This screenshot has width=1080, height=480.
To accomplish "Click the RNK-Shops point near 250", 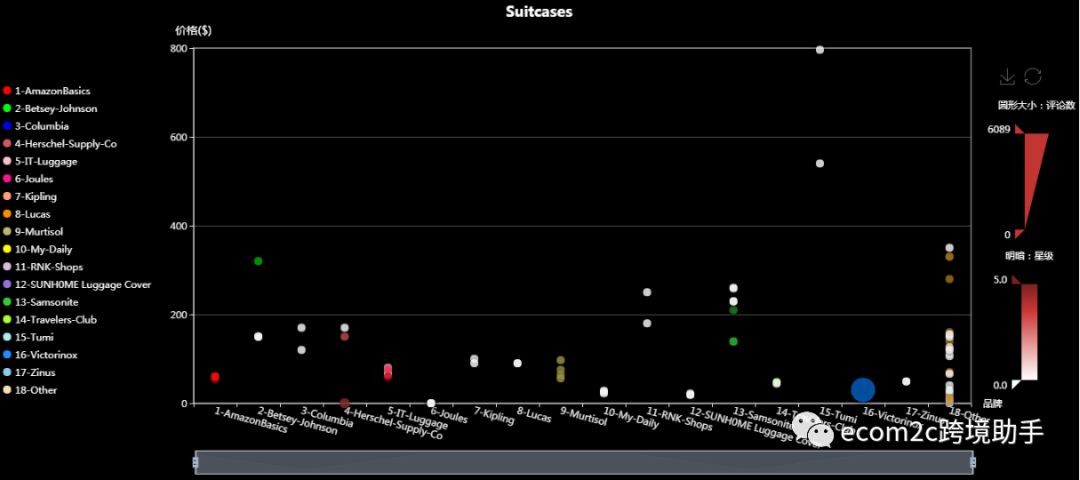I will pyautogui.click(x=647, y=292).
